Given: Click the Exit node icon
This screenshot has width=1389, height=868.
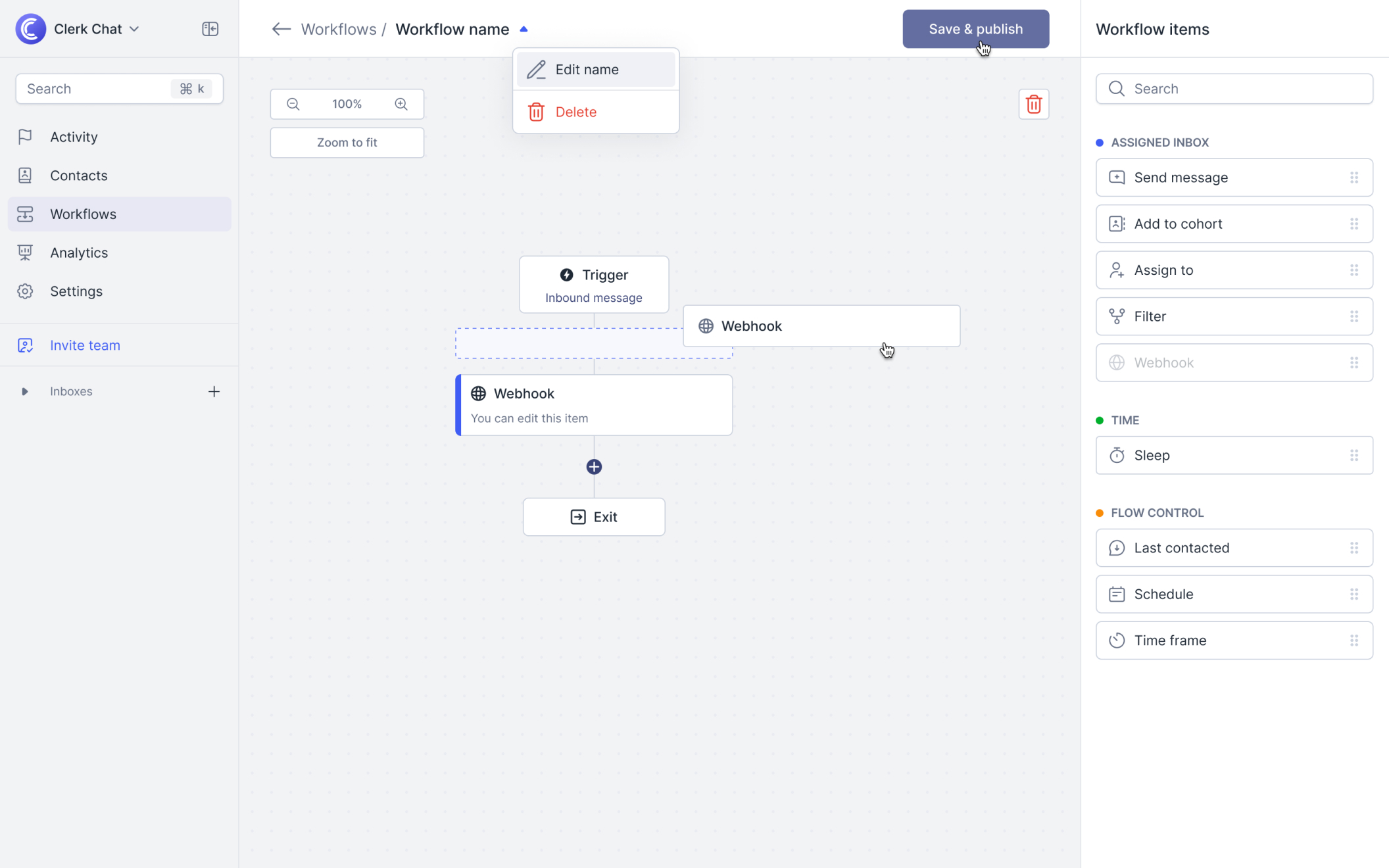Looking at the screenshot, I should tap(578, 517).
